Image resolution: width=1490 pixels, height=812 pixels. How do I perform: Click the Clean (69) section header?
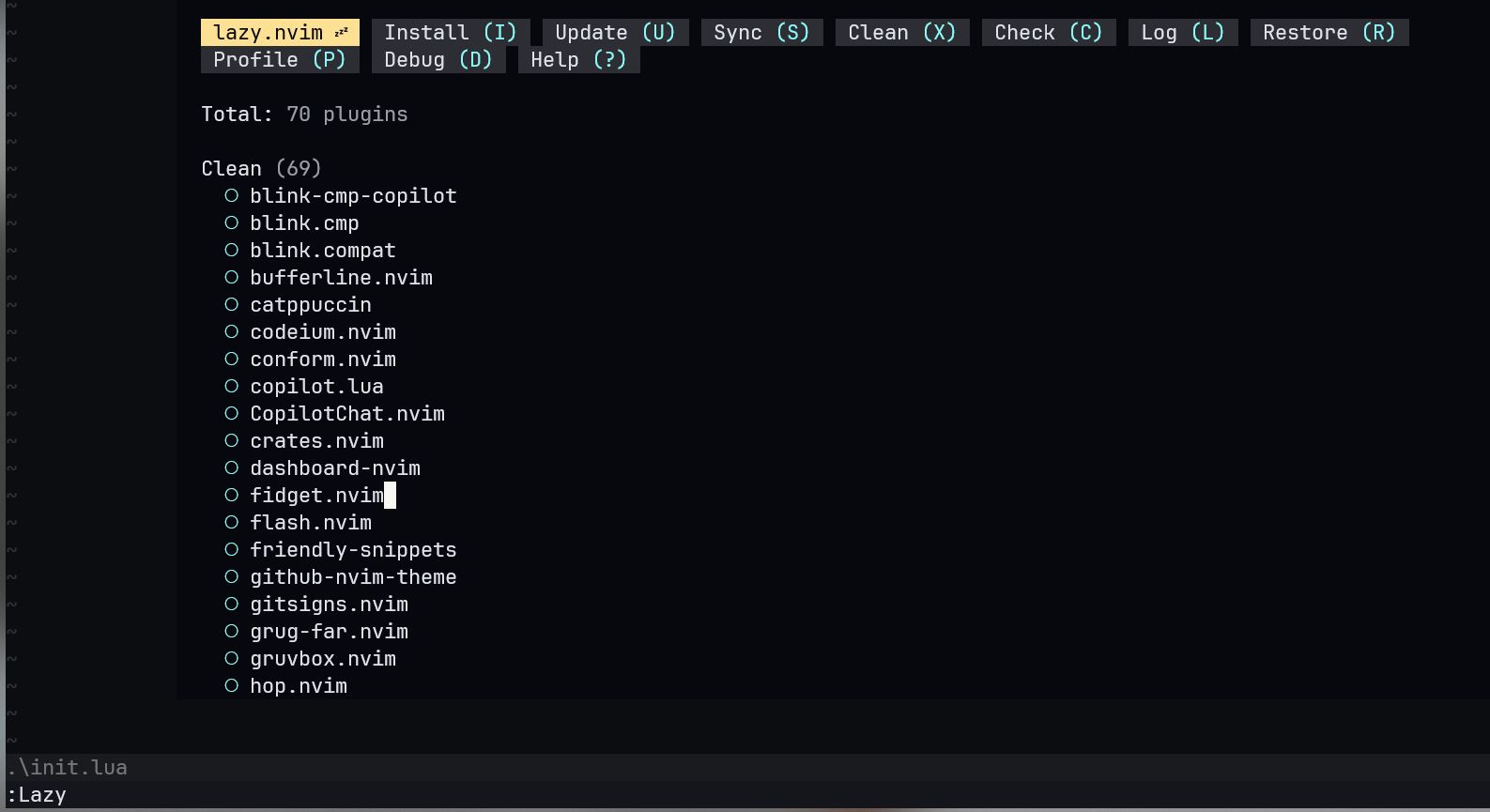tap(261, 169)
